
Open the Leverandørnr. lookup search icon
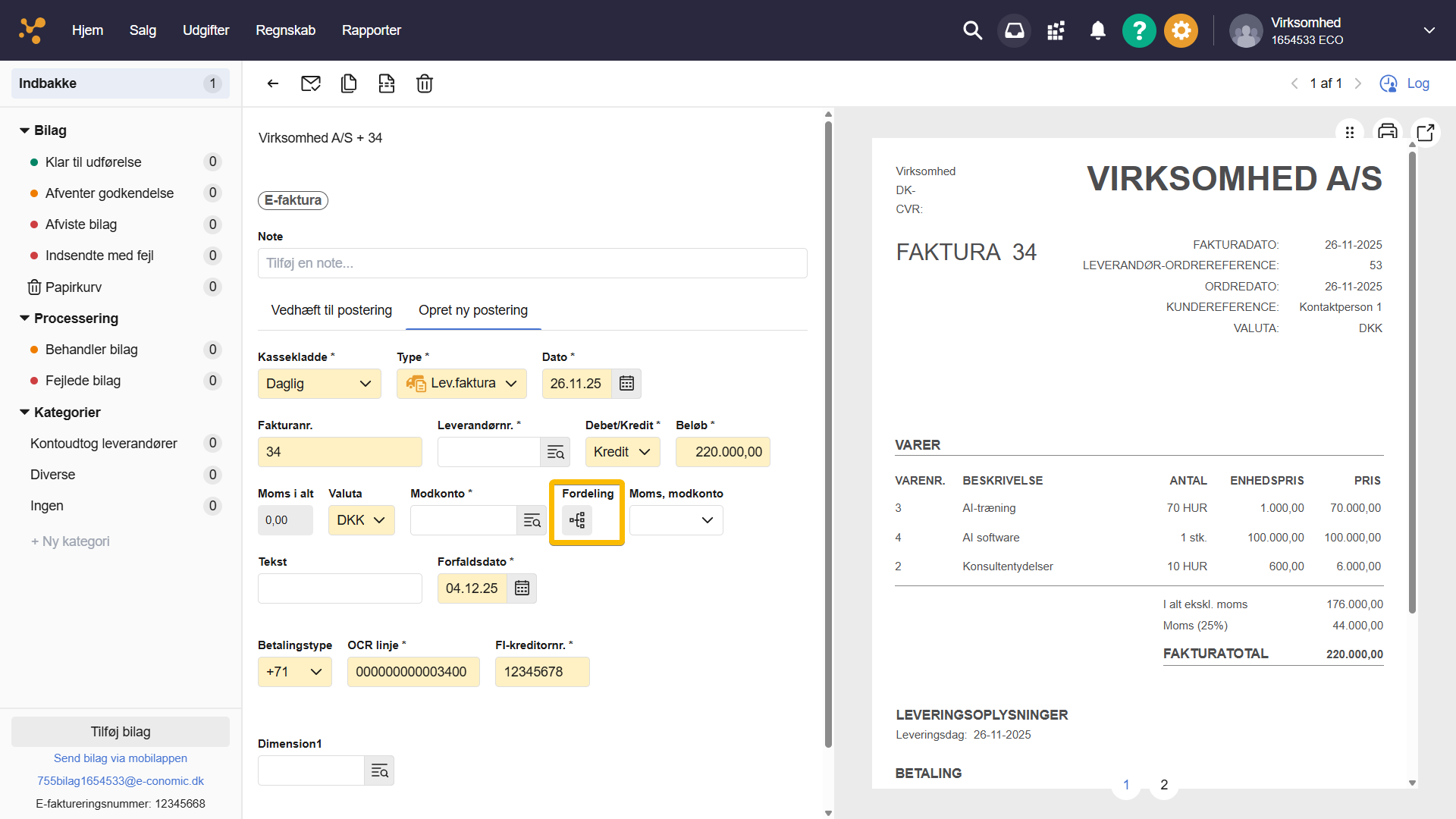pyautogui.click(x=556, y=452)
